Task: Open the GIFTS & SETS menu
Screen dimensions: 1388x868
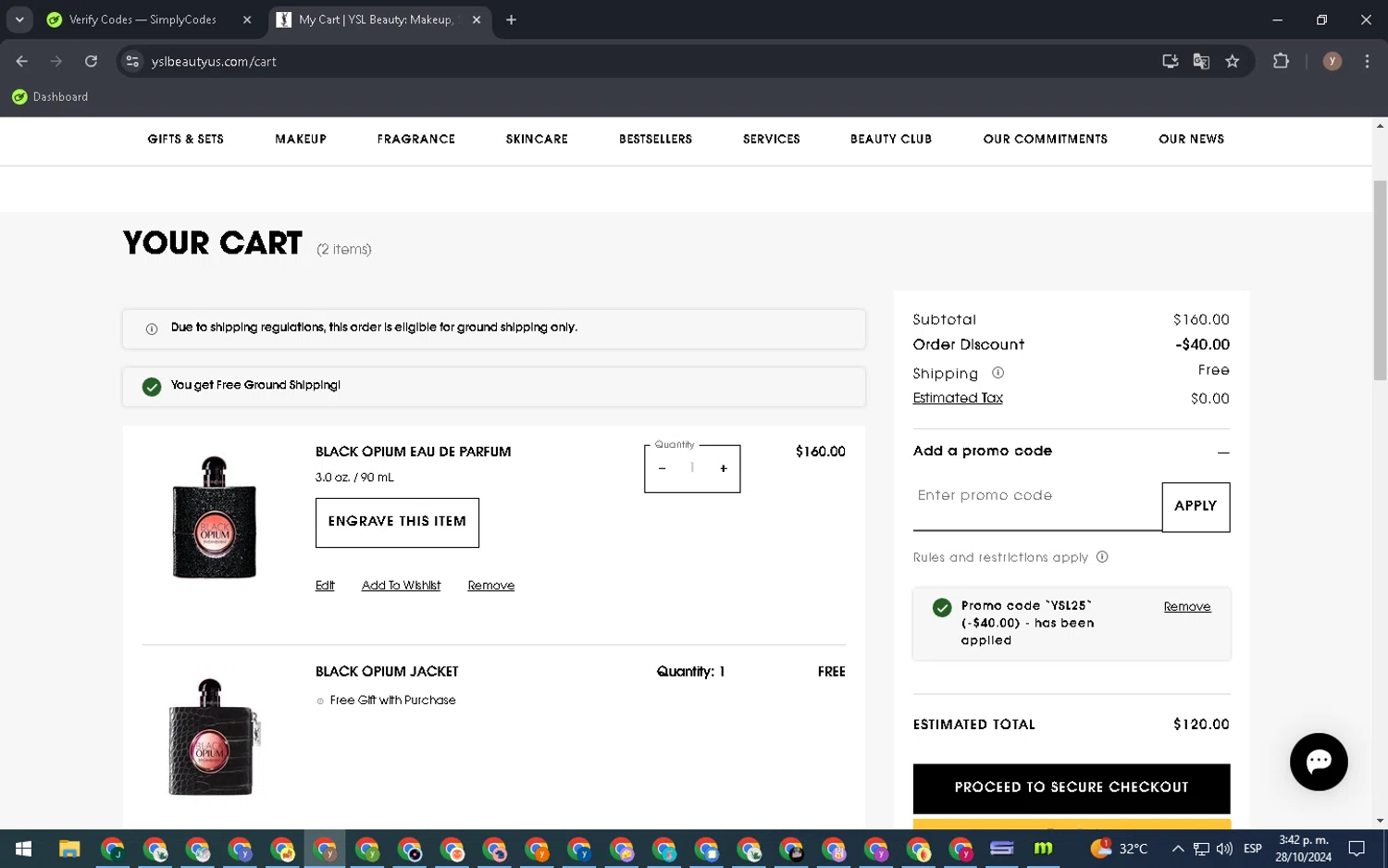Action: (x=185, y=139)
